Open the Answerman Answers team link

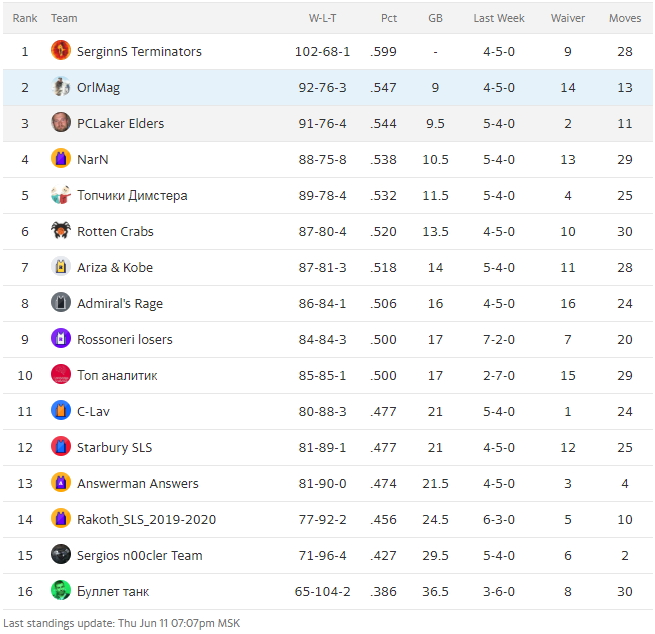click(x=137, y=483)
